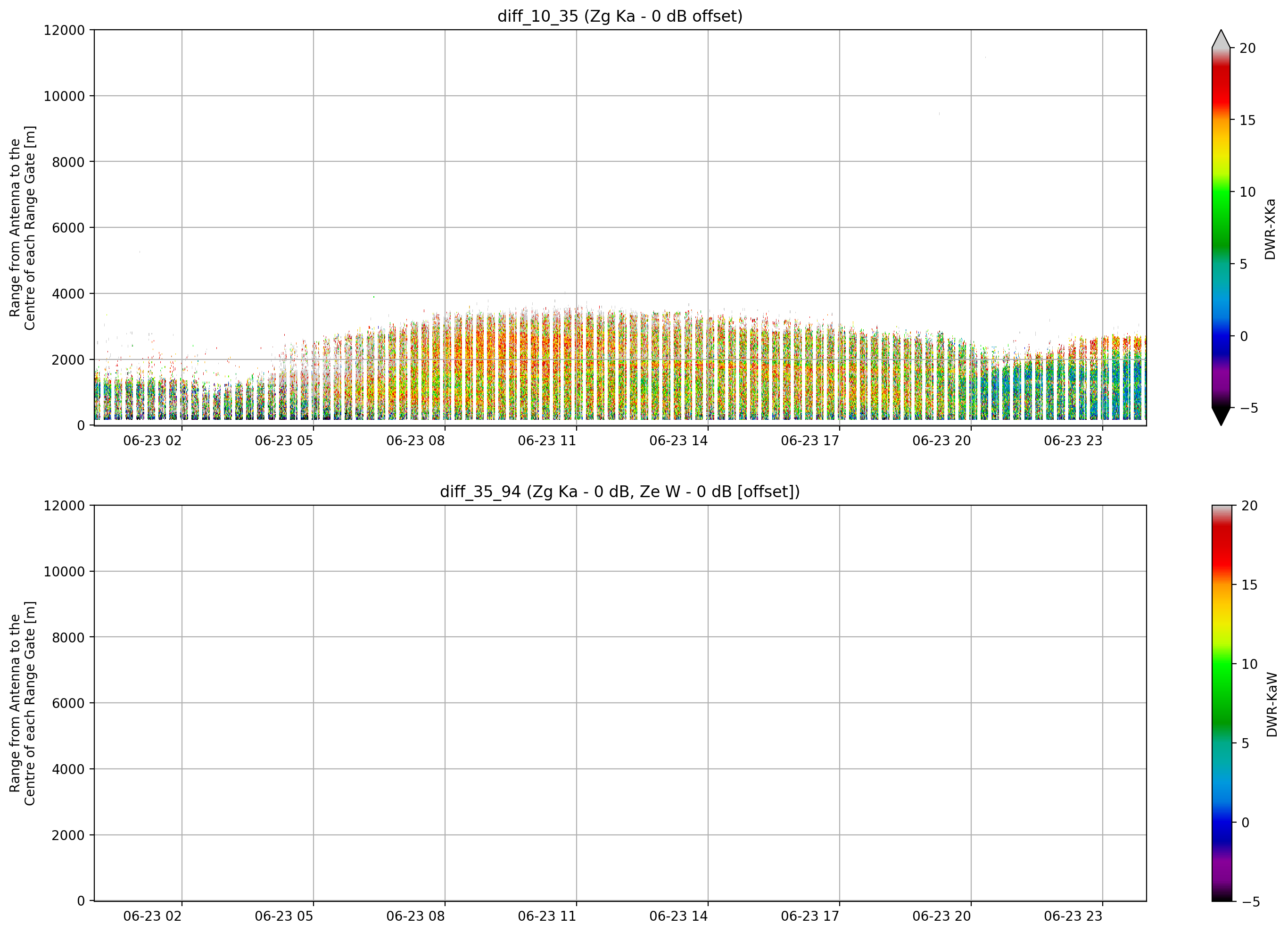Click the 8000 y-tick on the bottom plot

tap(68, 638)
